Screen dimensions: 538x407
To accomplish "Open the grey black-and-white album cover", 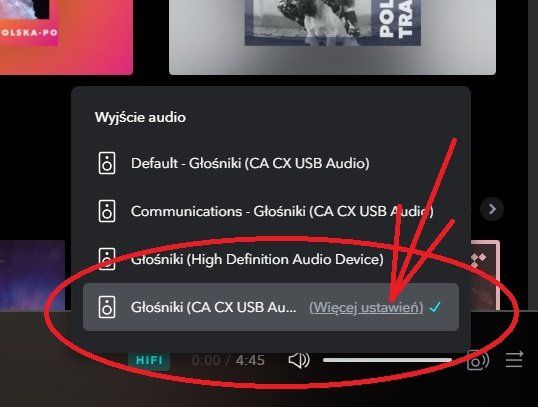I will 332,37.
